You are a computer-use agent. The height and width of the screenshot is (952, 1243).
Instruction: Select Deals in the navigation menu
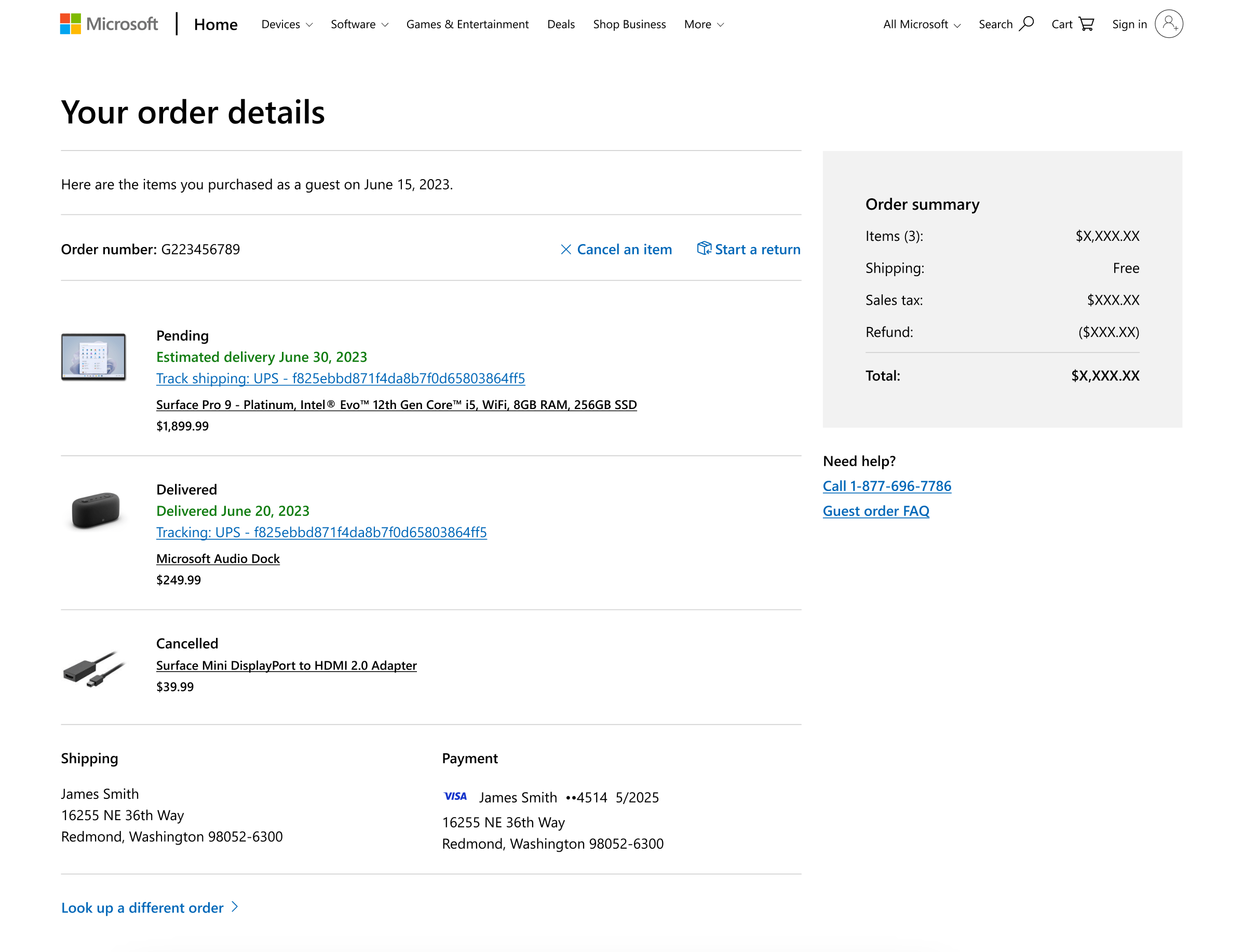pyautogui.click(x=561, y=24)
